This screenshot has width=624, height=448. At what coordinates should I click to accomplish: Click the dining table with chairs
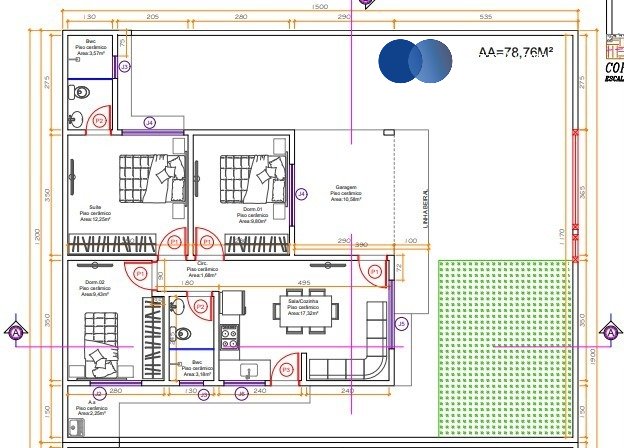pyautogui.click(x=306, y=311)
